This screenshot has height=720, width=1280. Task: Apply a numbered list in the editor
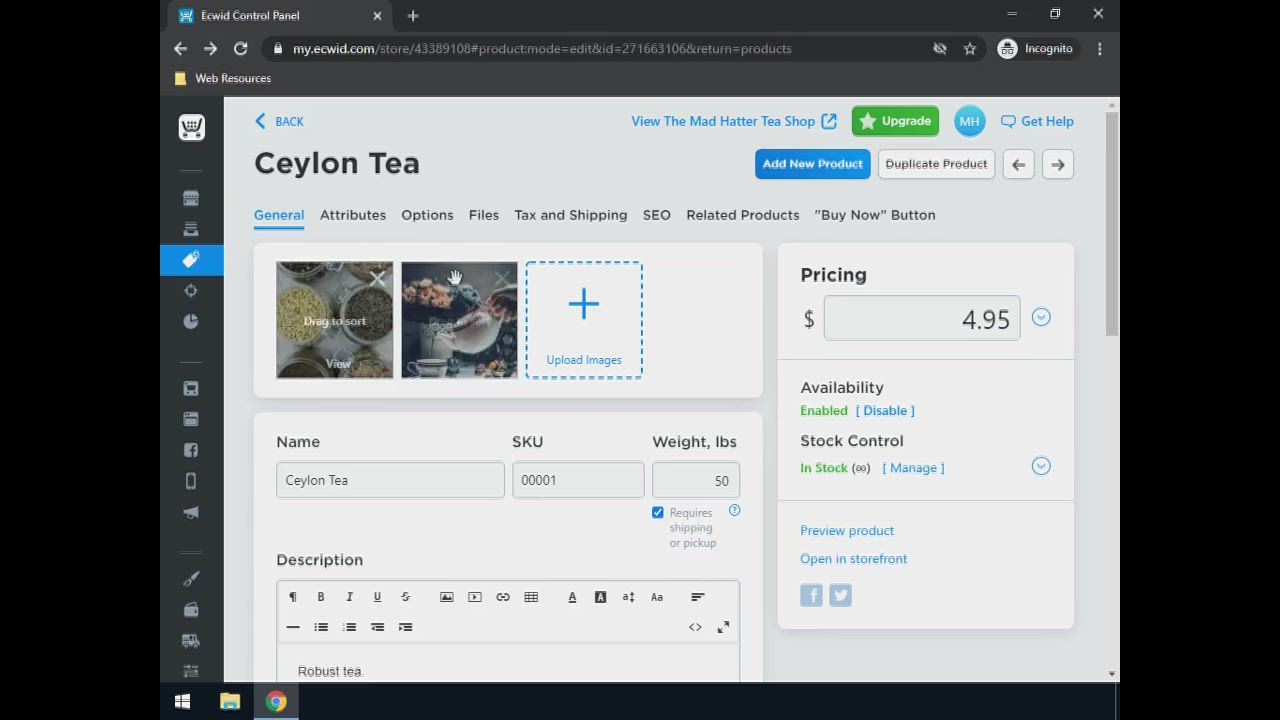[349, 627]
